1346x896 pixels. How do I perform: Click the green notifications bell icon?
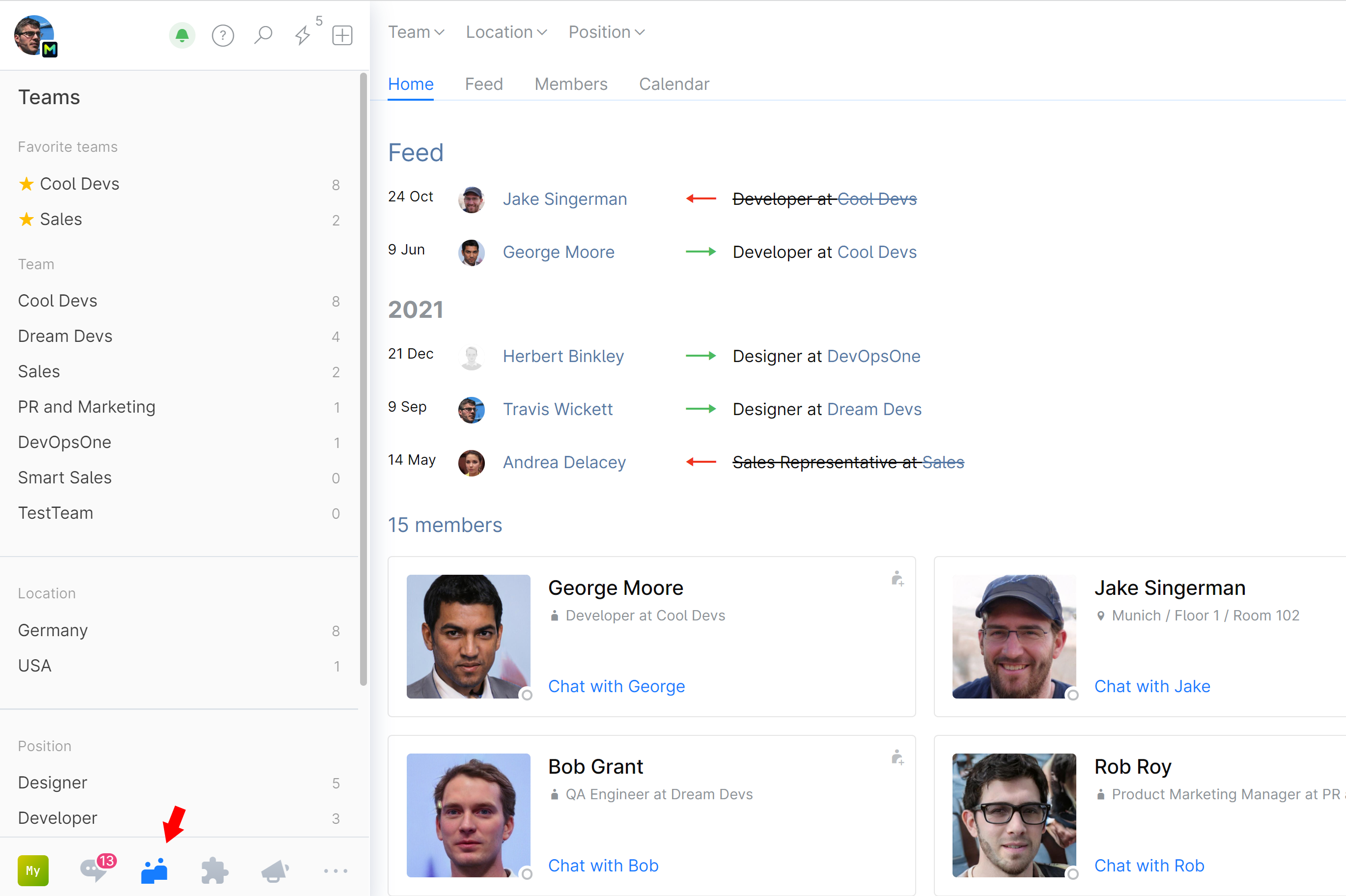pos(182,35)
